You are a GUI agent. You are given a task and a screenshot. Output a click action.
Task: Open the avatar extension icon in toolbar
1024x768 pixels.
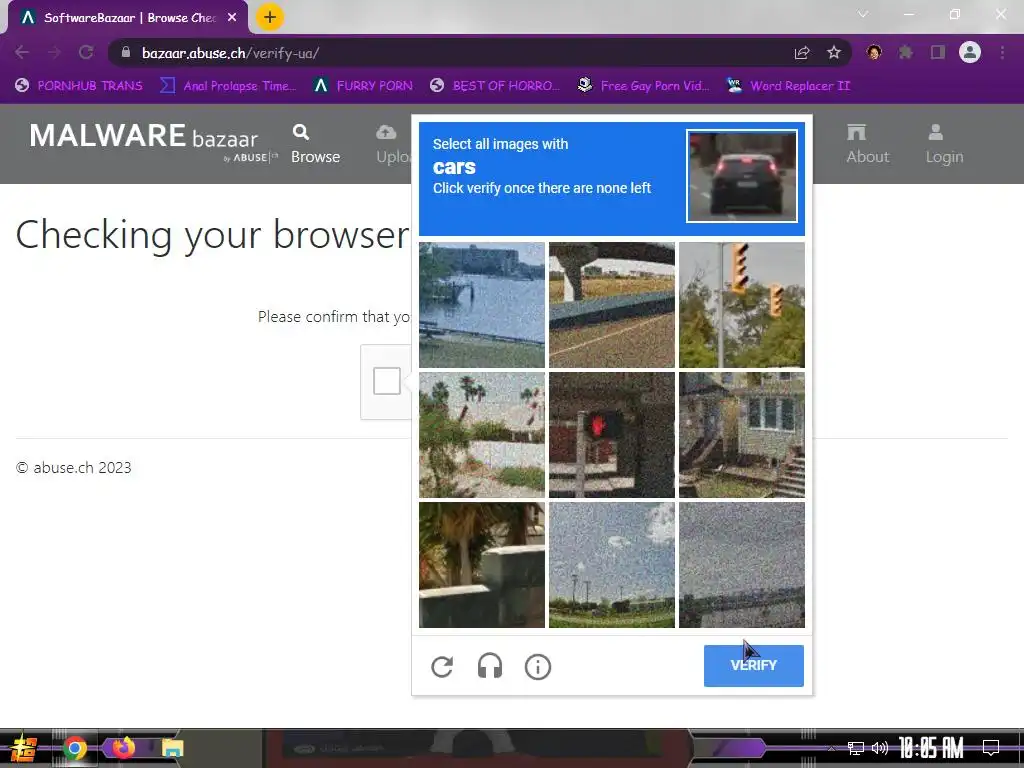tap(874, 52)
